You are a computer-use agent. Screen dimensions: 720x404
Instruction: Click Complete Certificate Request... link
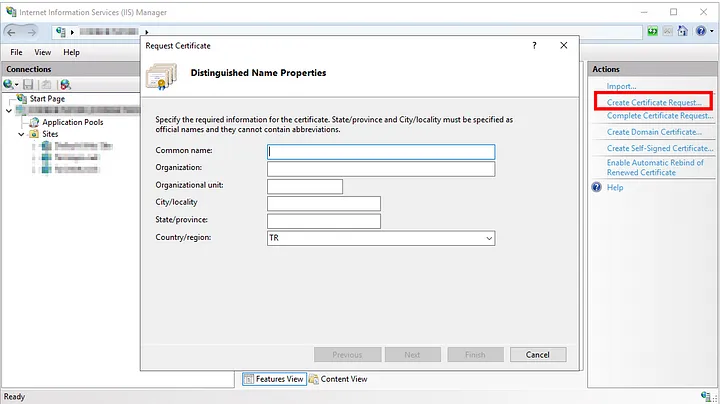pyautogui.click(x=660, y=116)
